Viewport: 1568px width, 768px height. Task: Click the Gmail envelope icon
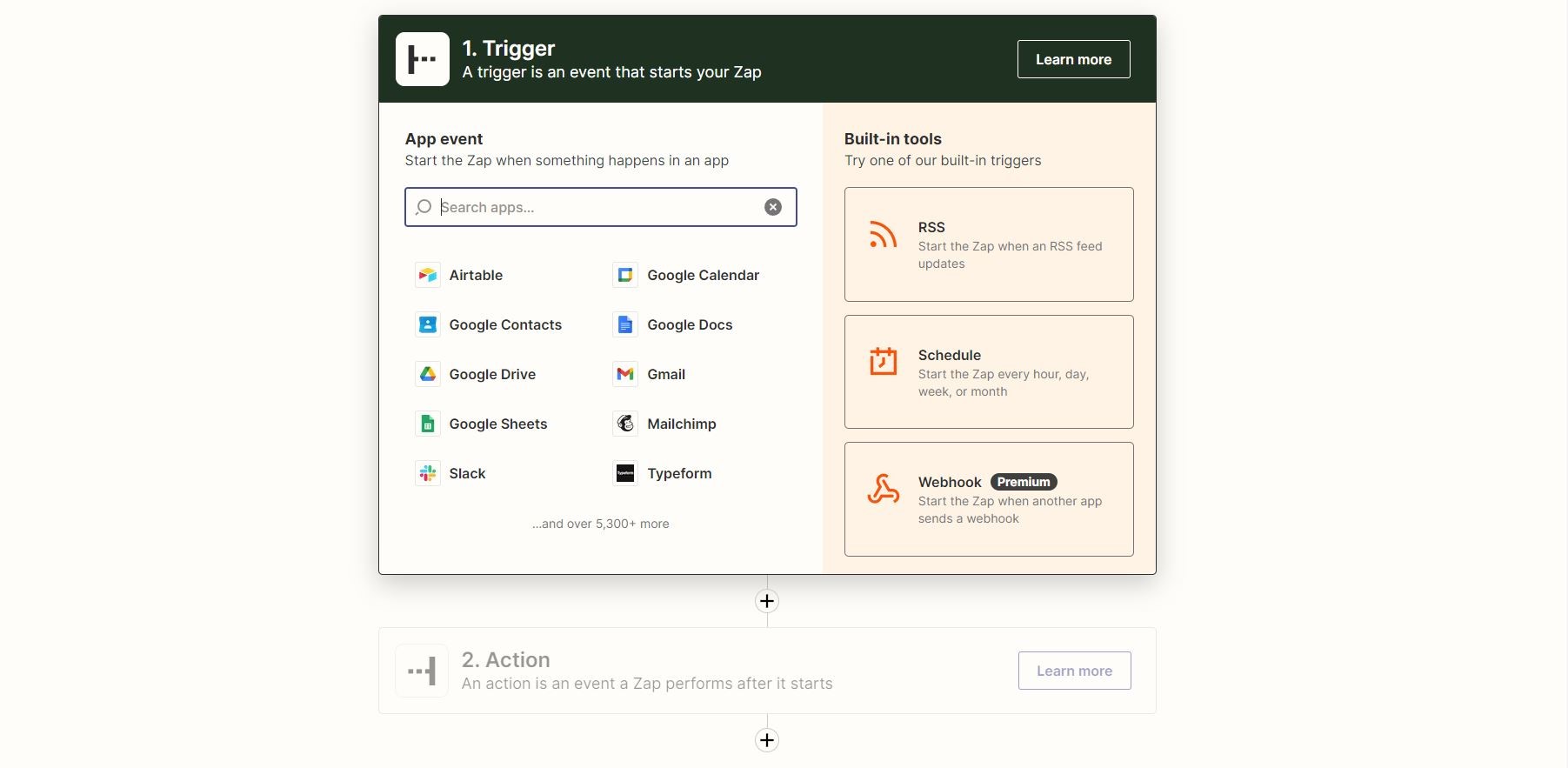(624, 374)
